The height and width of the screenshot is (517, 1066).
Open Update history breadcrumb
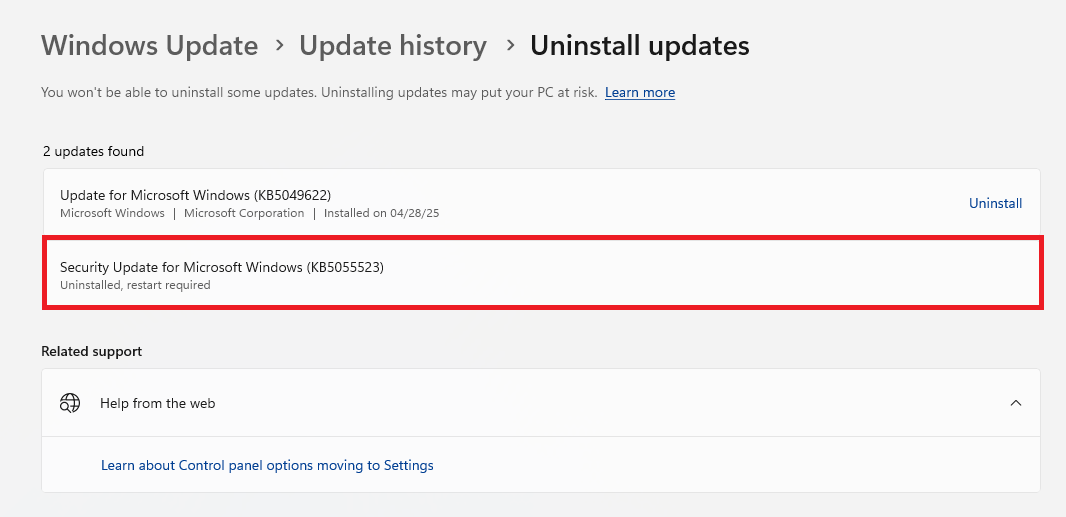pyautogui.click(x=393, y=46)
